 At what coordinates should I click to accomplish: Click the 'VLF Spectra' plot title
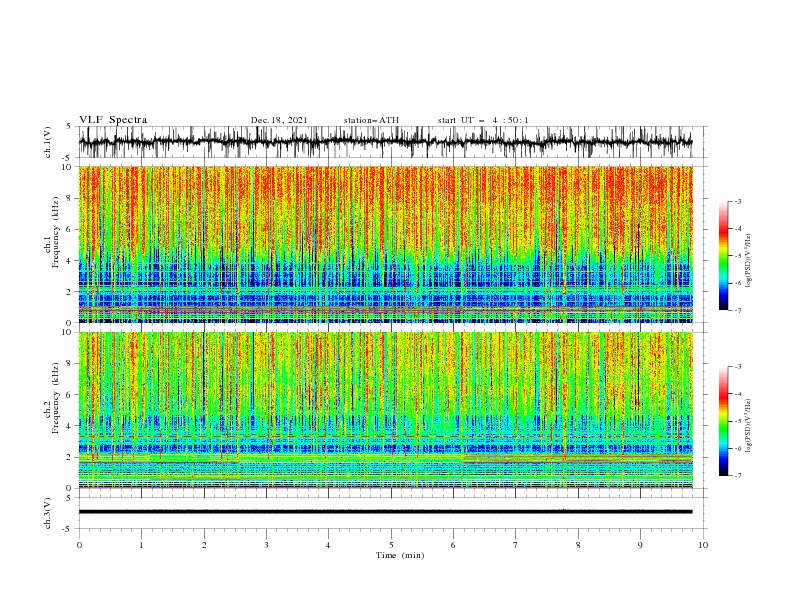(x=113, y=120)
